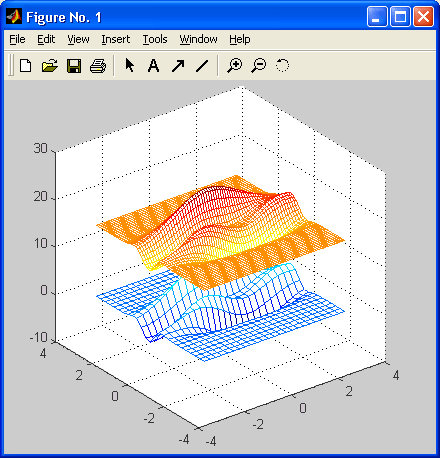Pick the Insert Arrow tool
This screenshot has width=440, height=458.
(178, 65)
